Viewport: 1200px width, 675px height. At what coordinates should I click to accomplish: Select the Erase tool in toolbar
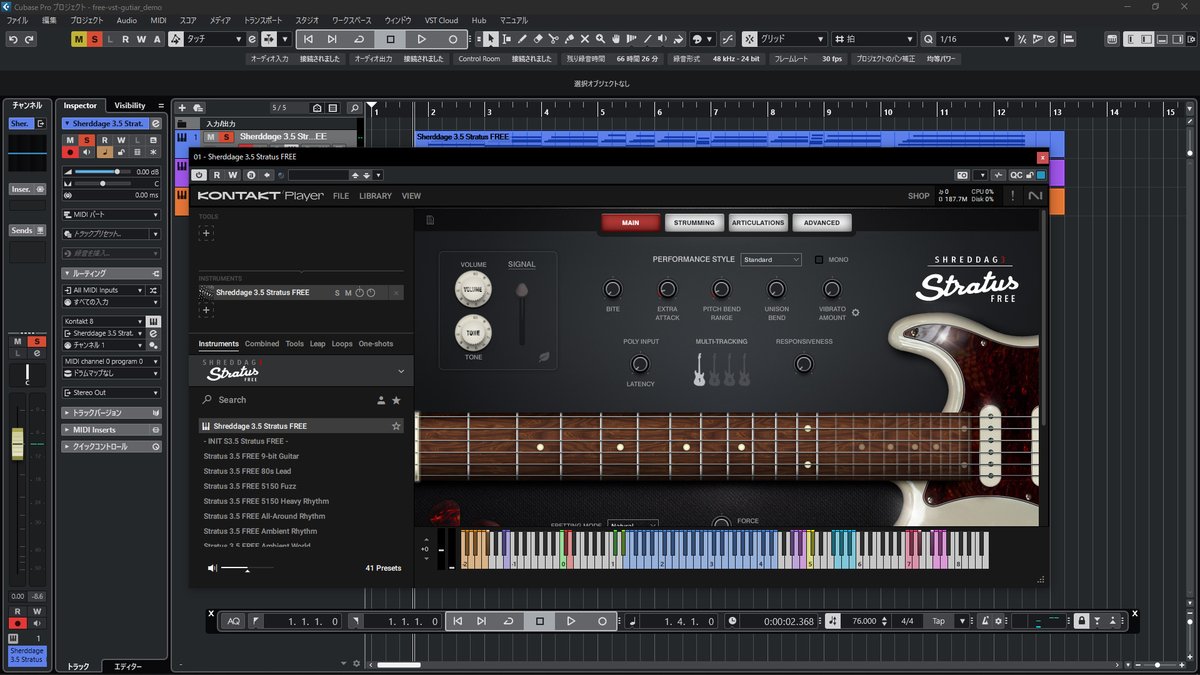tap(538, 39)
